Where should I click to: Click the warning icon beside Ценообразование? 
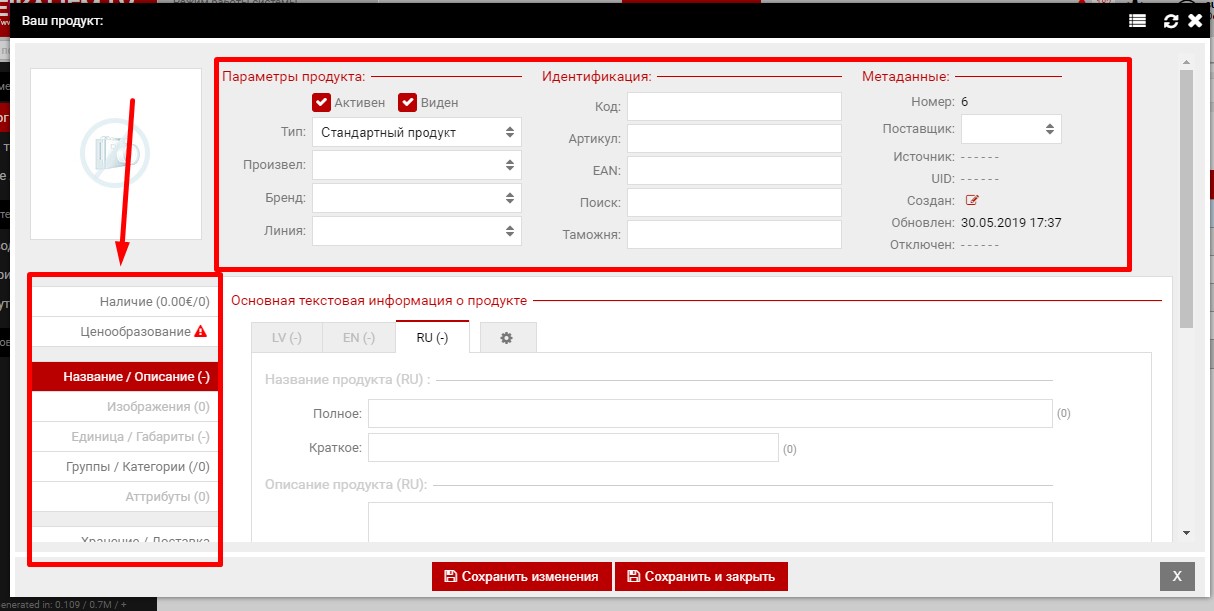click(x=201, y=331)
